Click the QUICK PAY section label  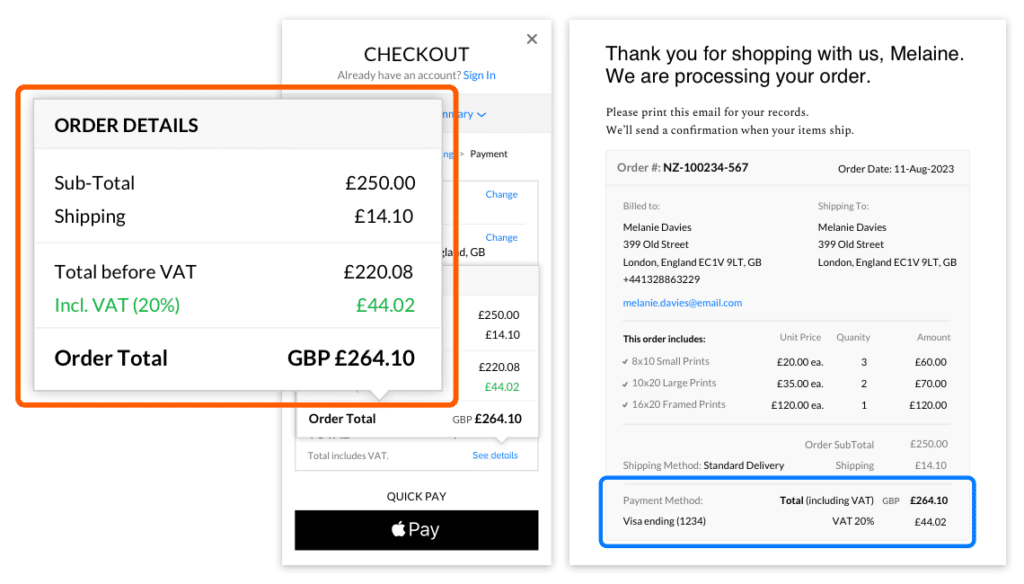(x=416, y=496)
